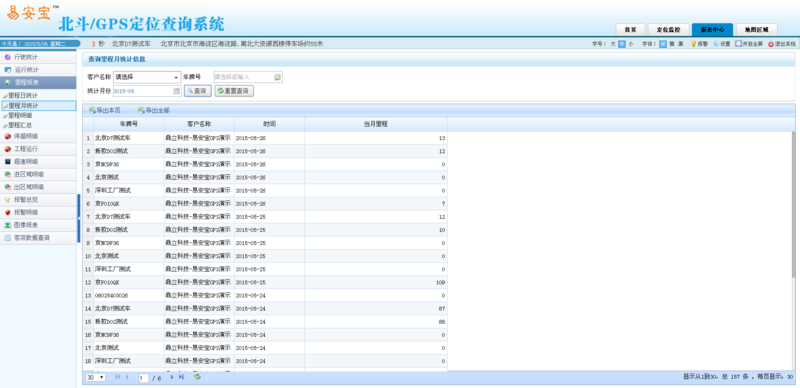This screenshot has height=388, width=800.
Task: Collapse the 里程报表 sidebar section
Action: (x=38, y=82)
